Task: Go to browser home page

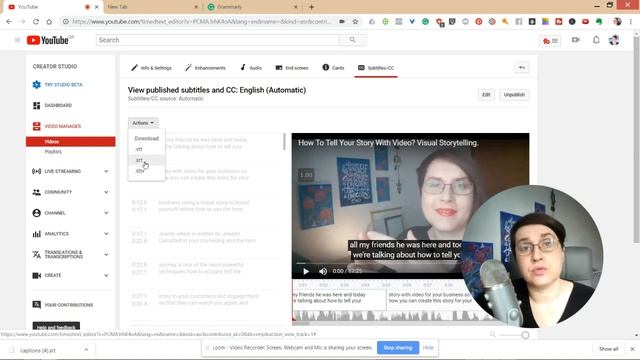Action: (x=49, y=22)
